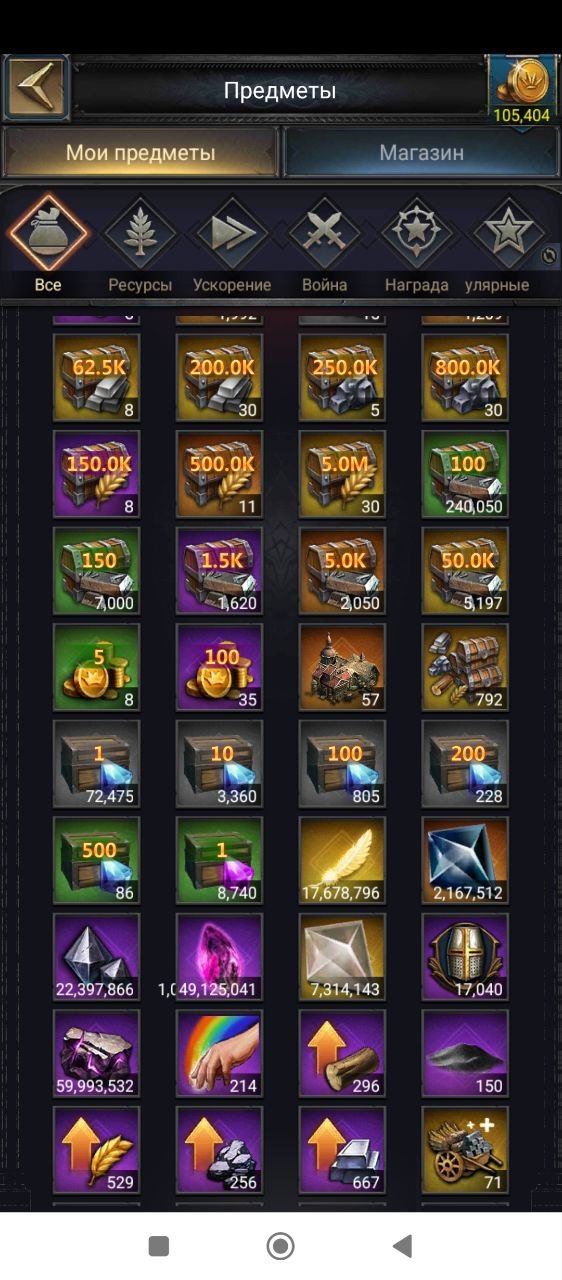Tap the Android home navigation button
The height and width of the screenshot is (1280, 562).
click(x=281, y=1246)
